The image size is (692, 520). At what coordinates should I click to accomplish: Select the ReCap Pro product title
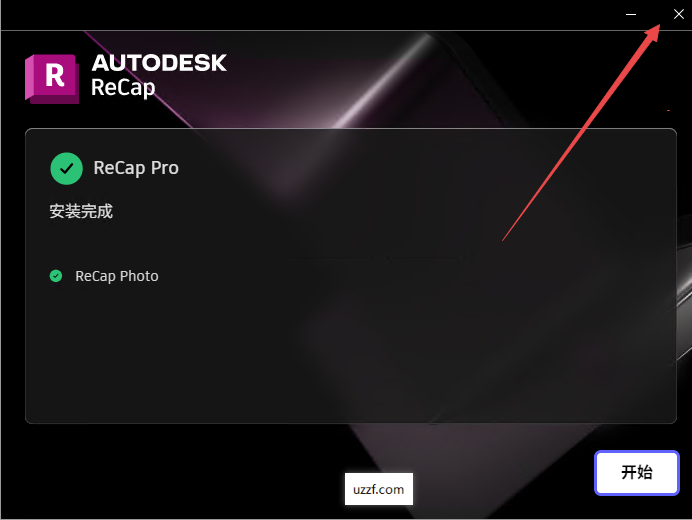click(136, 168)
